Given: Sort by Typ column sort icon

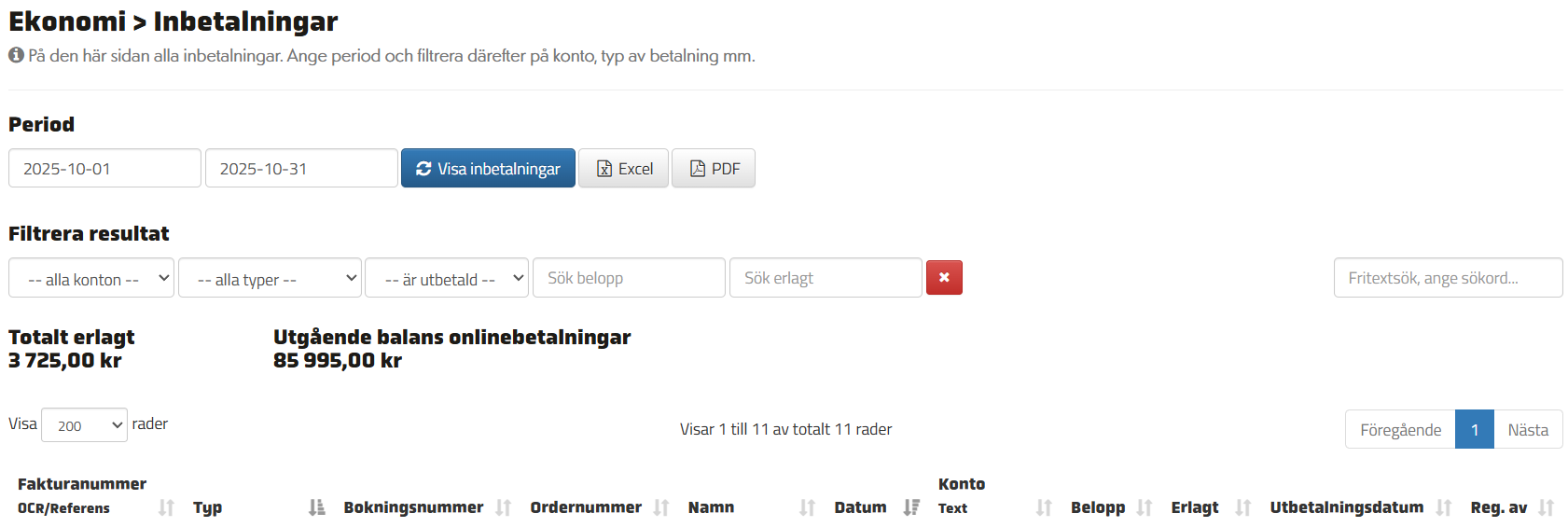Looking at the screenshot, I should 316,507.
